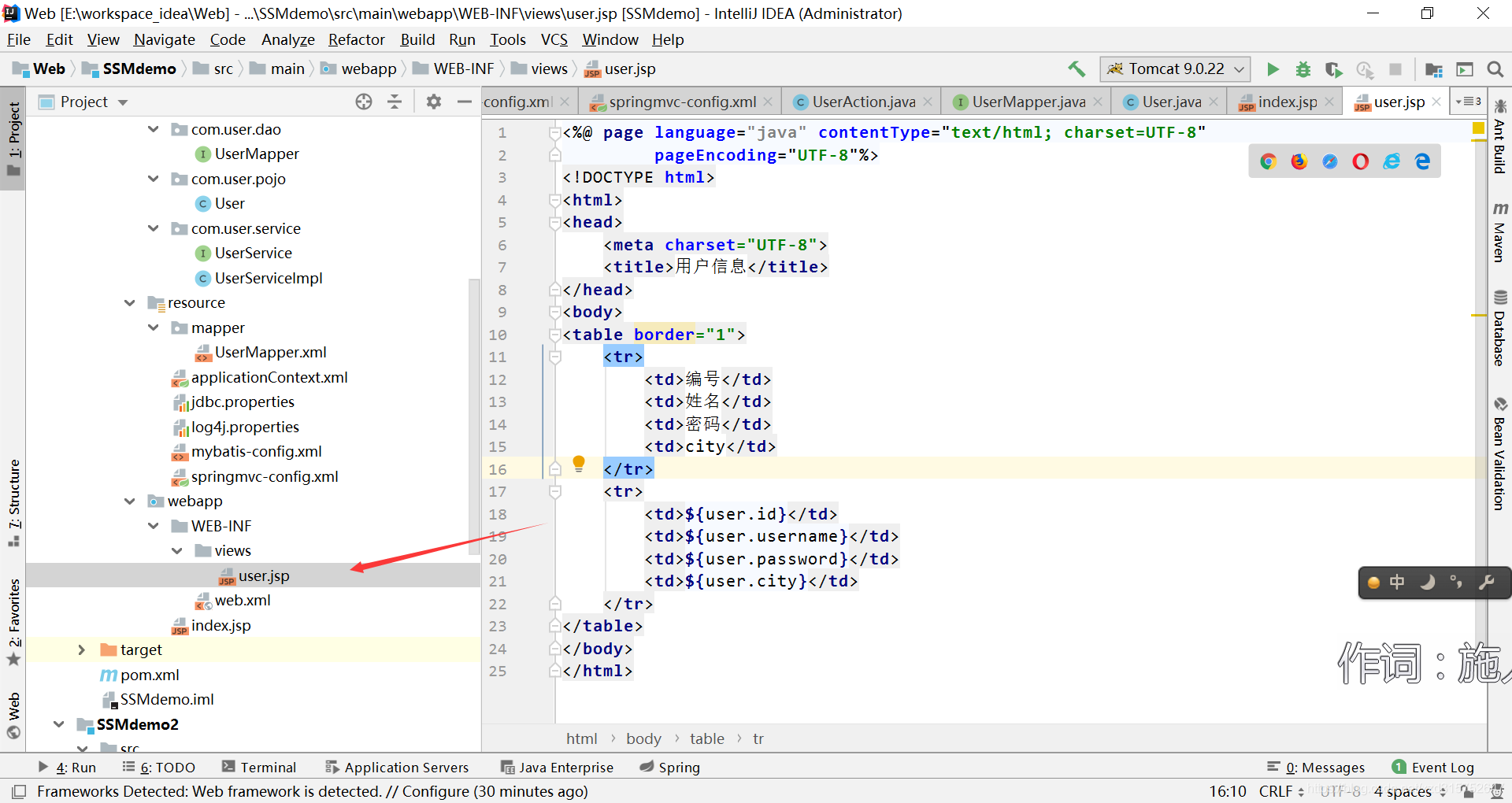Image resolution: width=1512 pixels, height=803 pixels.
Task: Open the Refactor menu
Action: [x=356, y=39]
